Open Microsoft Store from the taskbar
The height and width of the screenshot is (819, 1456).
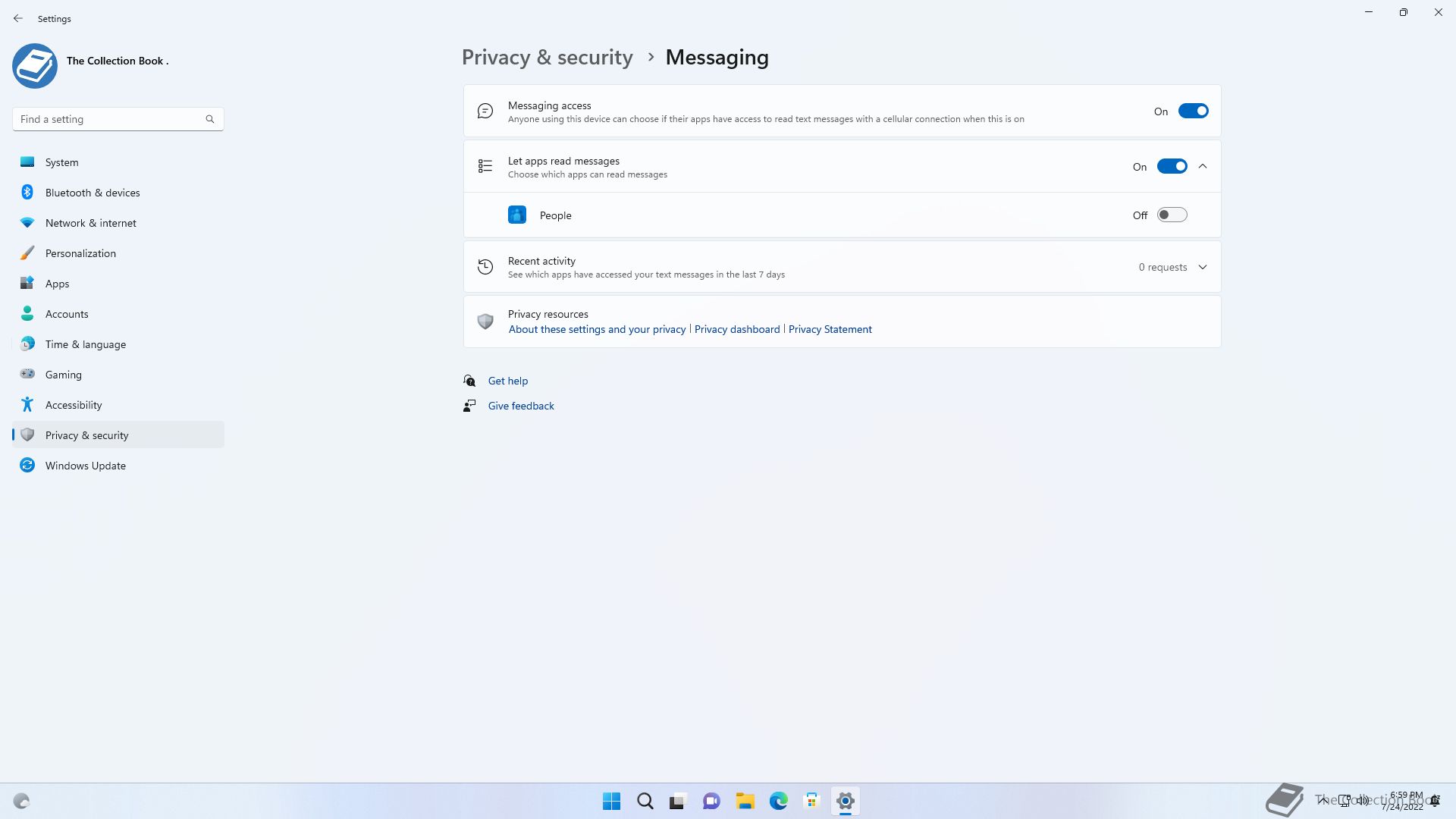tap(811, 801)
